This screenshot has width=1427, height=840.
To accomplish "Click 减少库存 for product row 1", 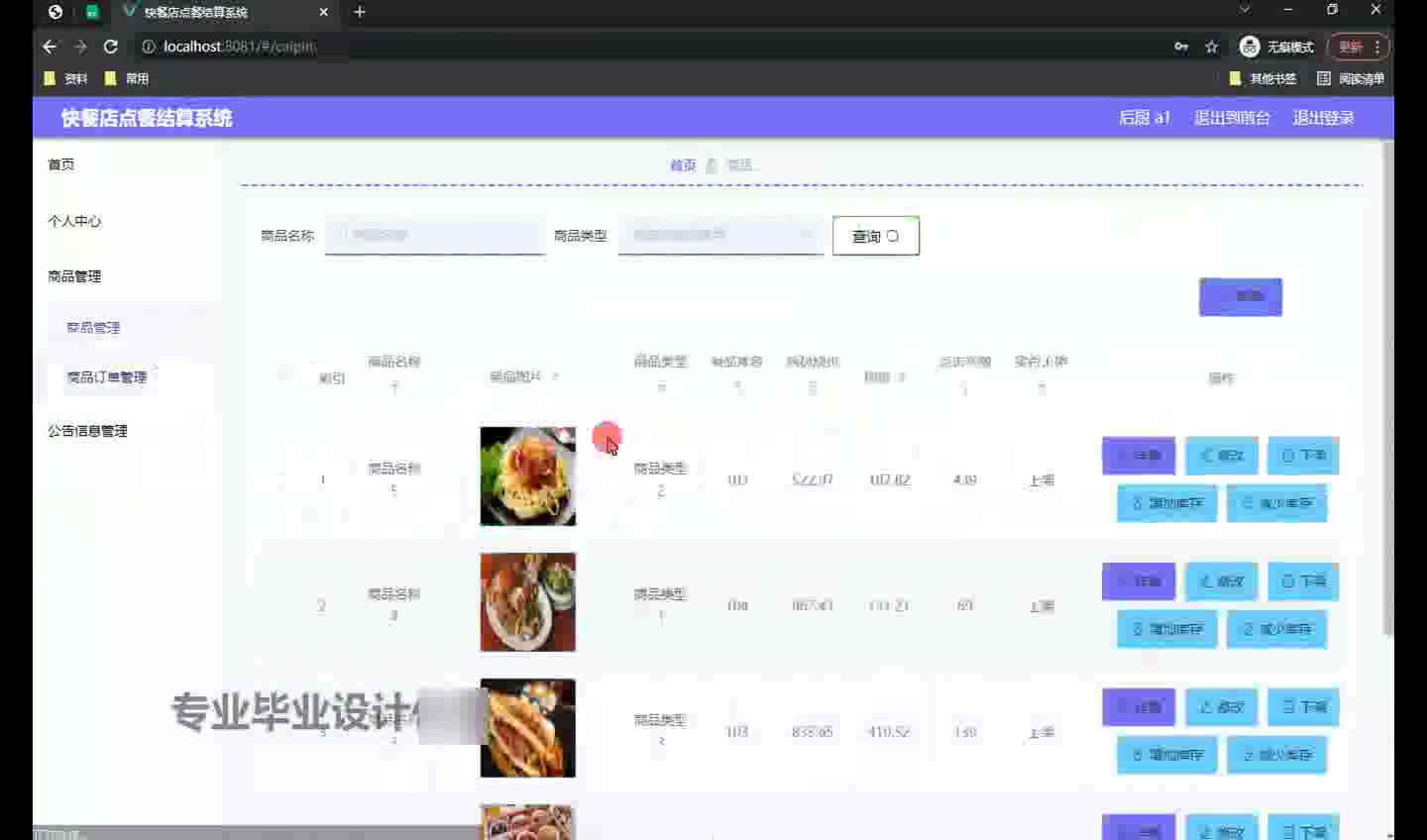I will (x=1276, y=503).
